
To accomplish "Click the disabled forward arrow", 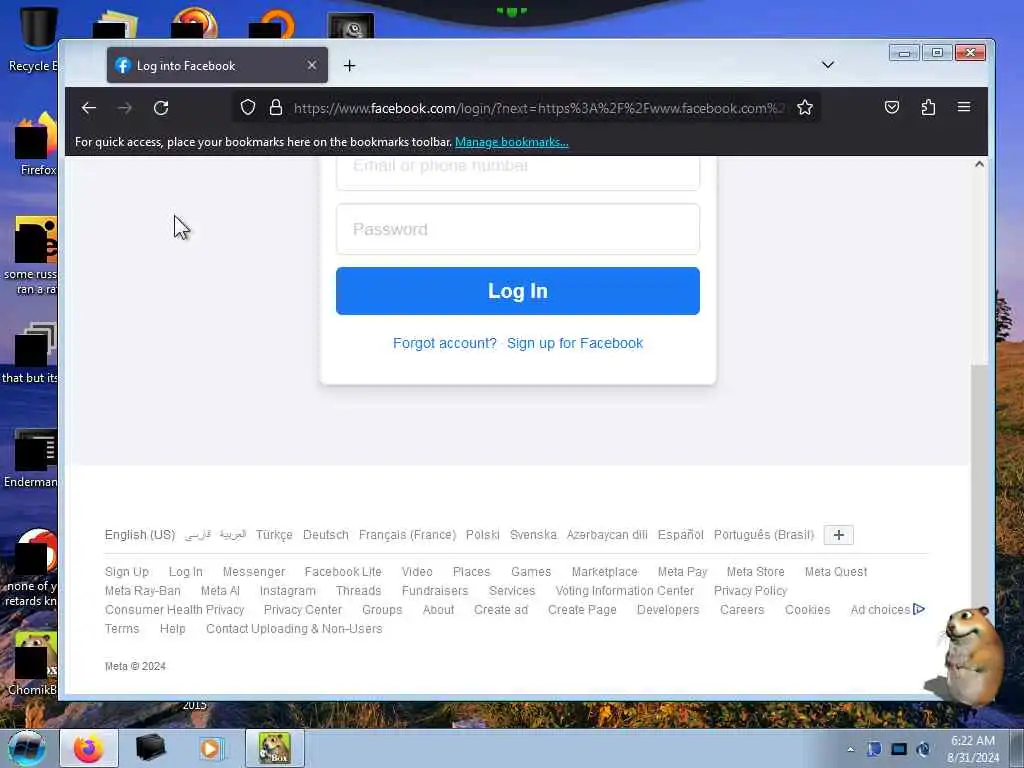I will tap(125, 108).
